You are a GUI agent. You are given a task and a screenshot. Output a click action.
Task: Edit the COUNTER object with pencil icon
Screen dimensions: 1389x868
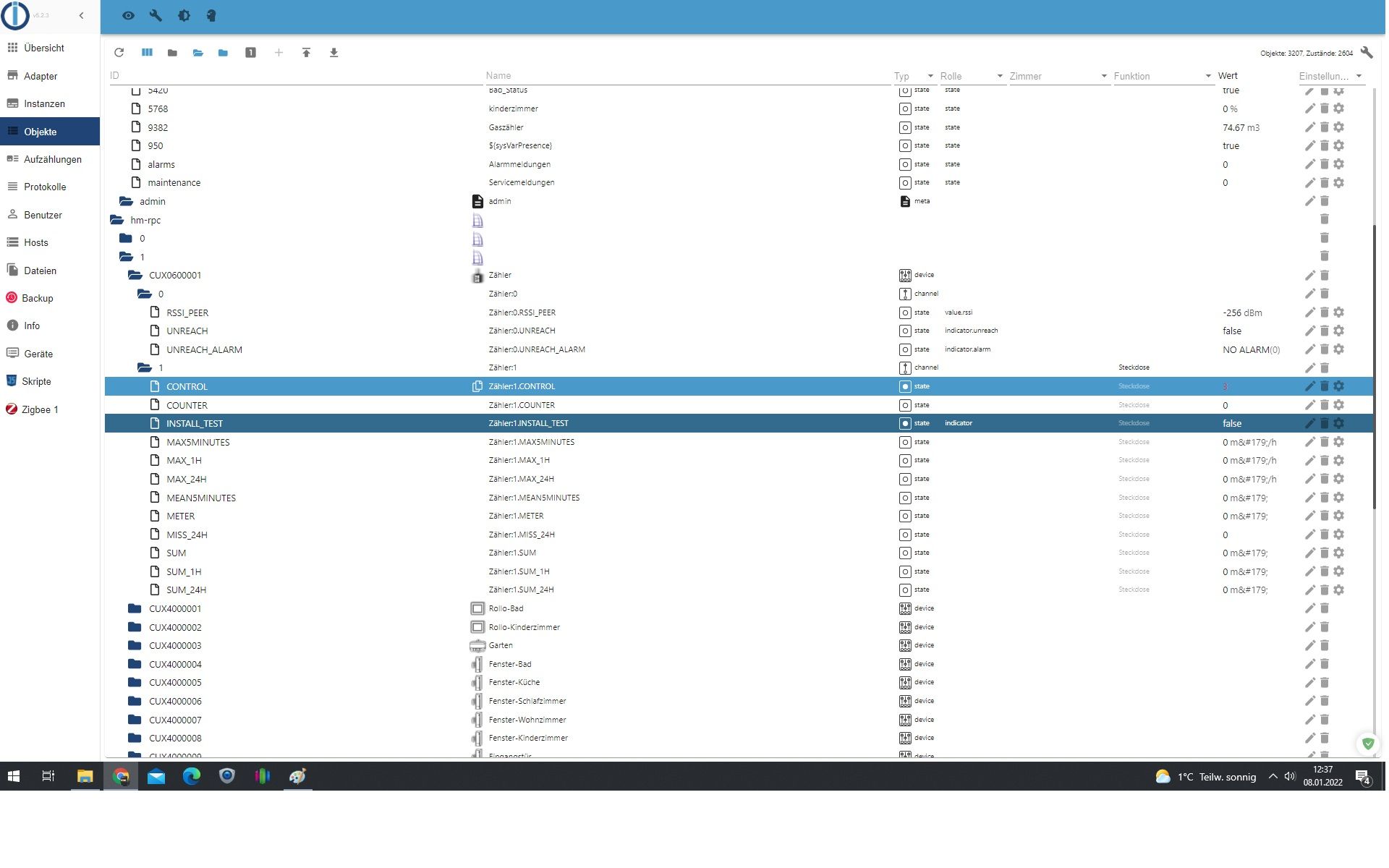pyautogui.click(x=1309, y=405)
